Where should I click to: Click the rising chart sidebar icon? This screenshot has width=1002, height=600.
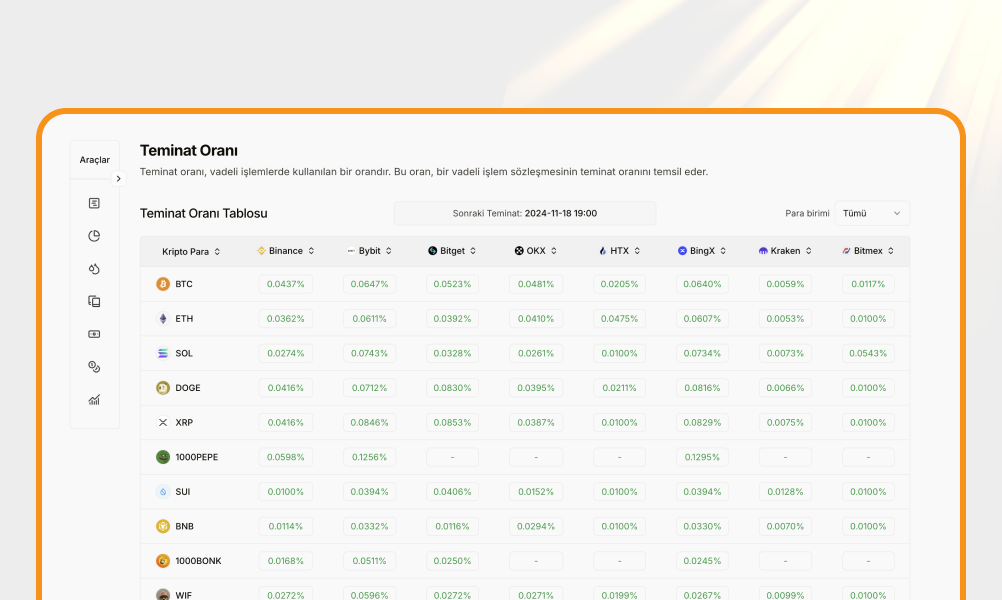click(94, 400)
